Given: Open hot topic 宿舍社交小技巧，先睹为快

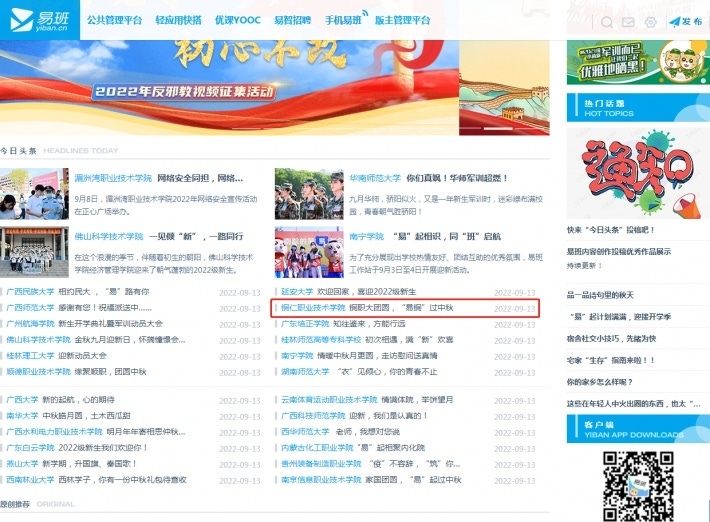Looking at the screenshot, I should (x=611, y=339).
